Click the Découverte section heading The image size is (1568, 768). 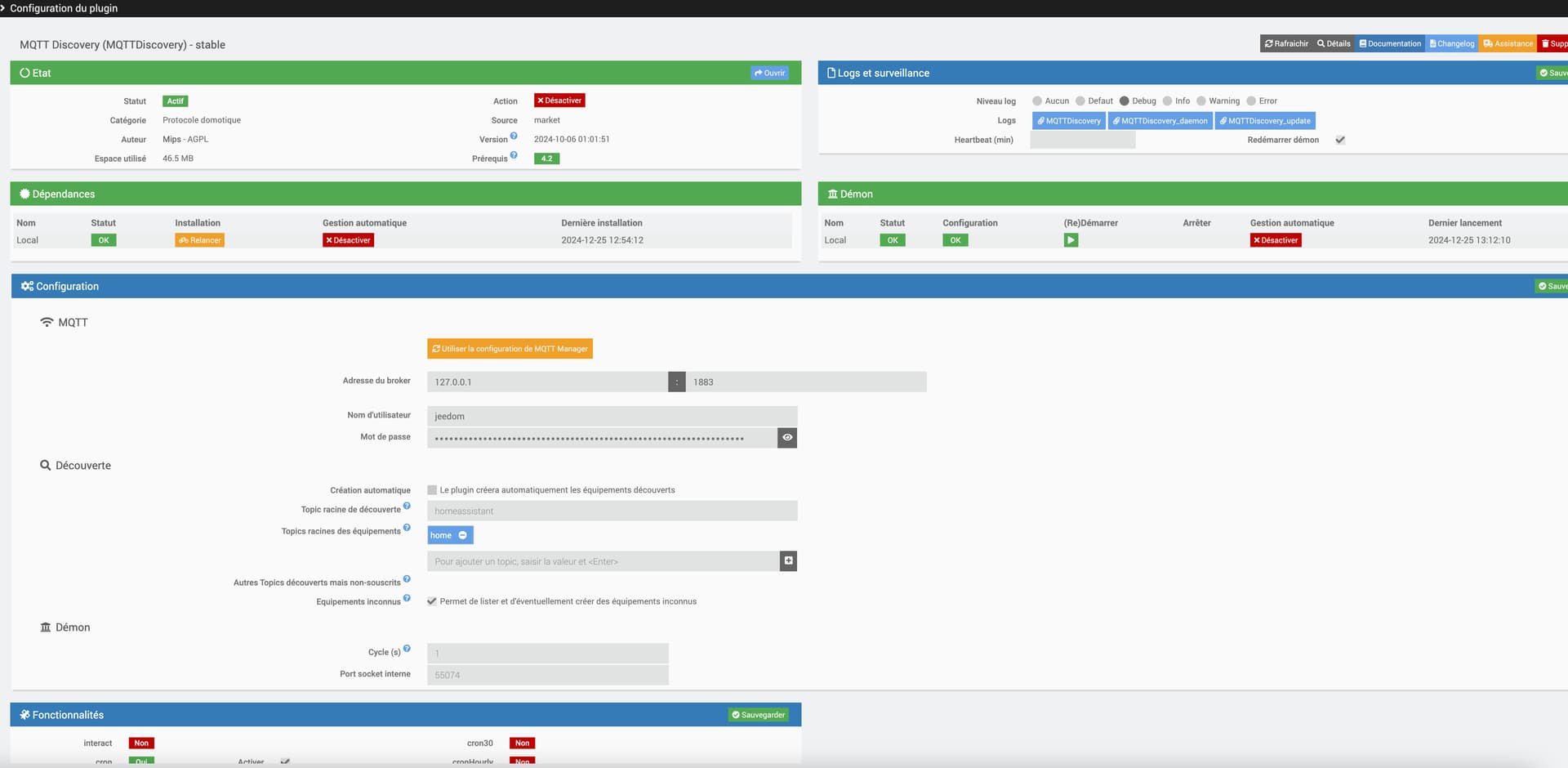point(75,466)
